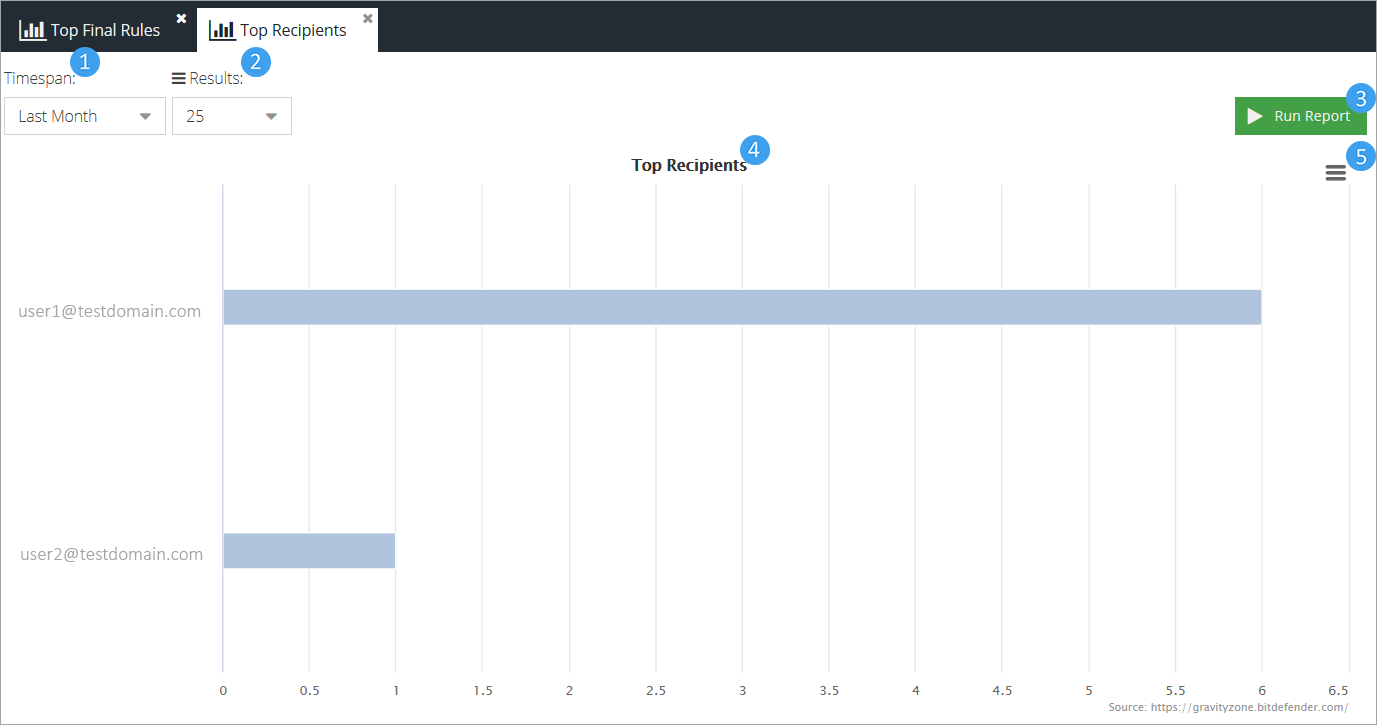This screenshot has height=725, width=1377.
Task: Click the user2@testdomain.com bar in chart
Action: tap(309, 551)
